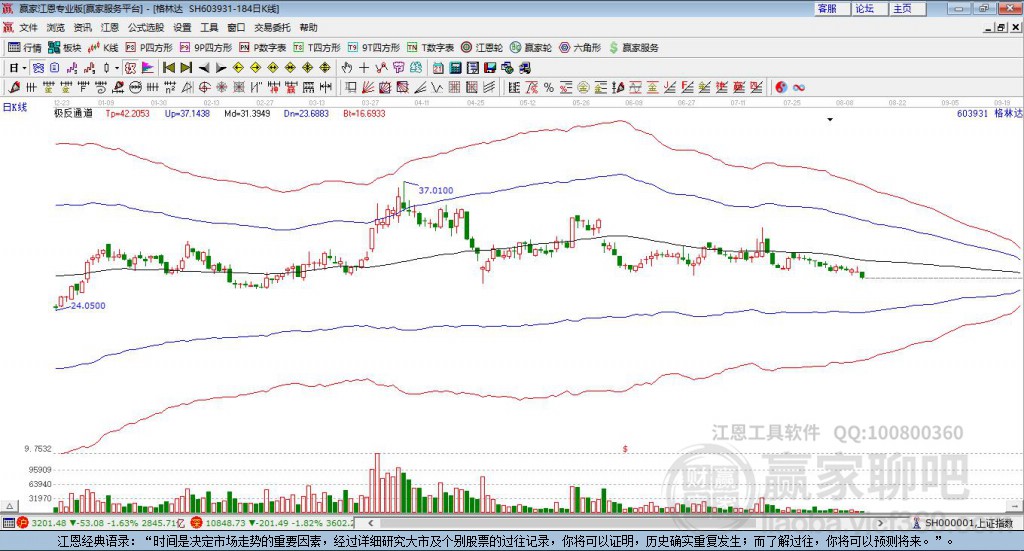This screenshot has width=1024, height=551.
Task: Switch to K线 candlestick chart
Action: pos(103,48)
